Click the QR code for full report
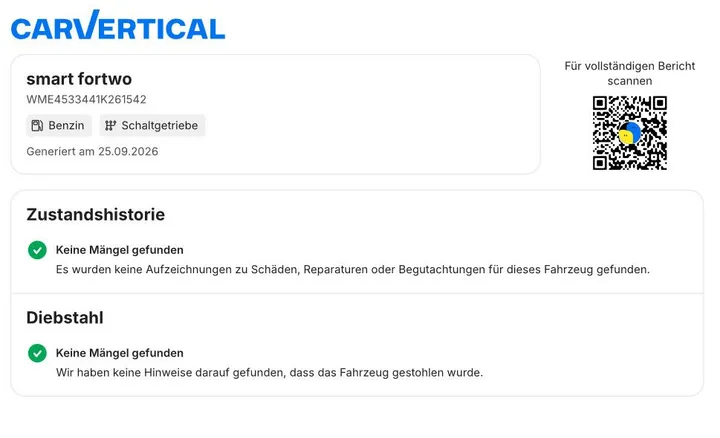720x438 pixels. coord(630,133)
